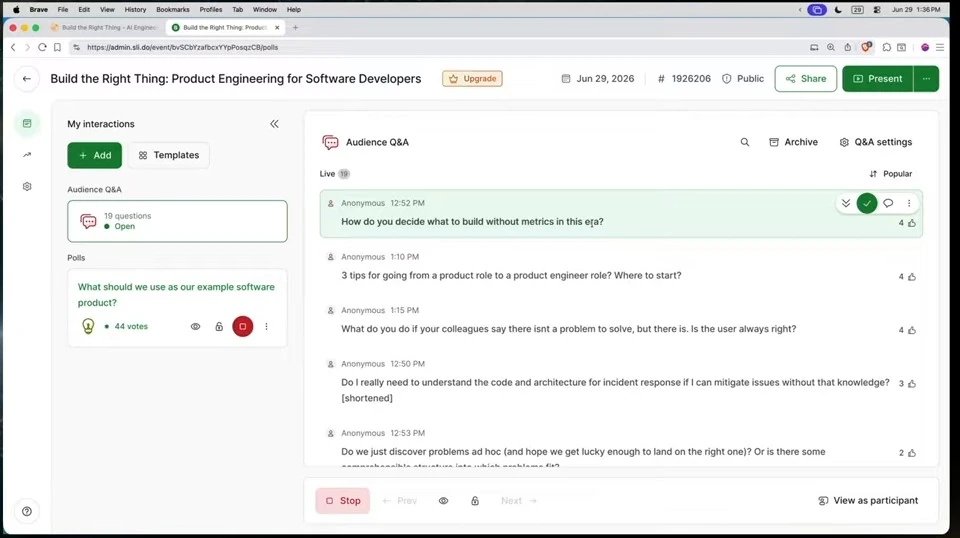Toggle the poll voting lock icon
Viewport: 960px width, 538px height.
(219, 326)
